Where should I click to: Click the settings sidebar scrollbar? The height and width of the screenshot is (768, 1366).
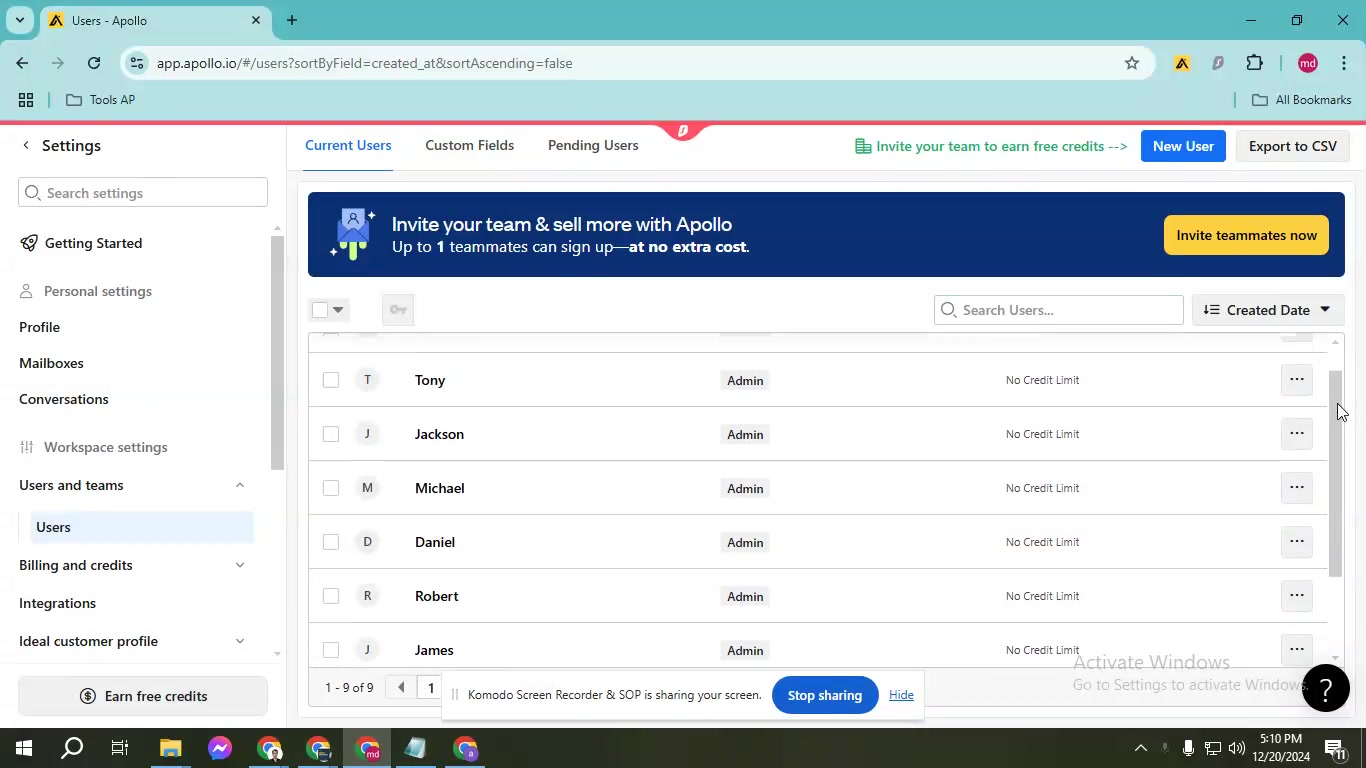pos(278,351)
